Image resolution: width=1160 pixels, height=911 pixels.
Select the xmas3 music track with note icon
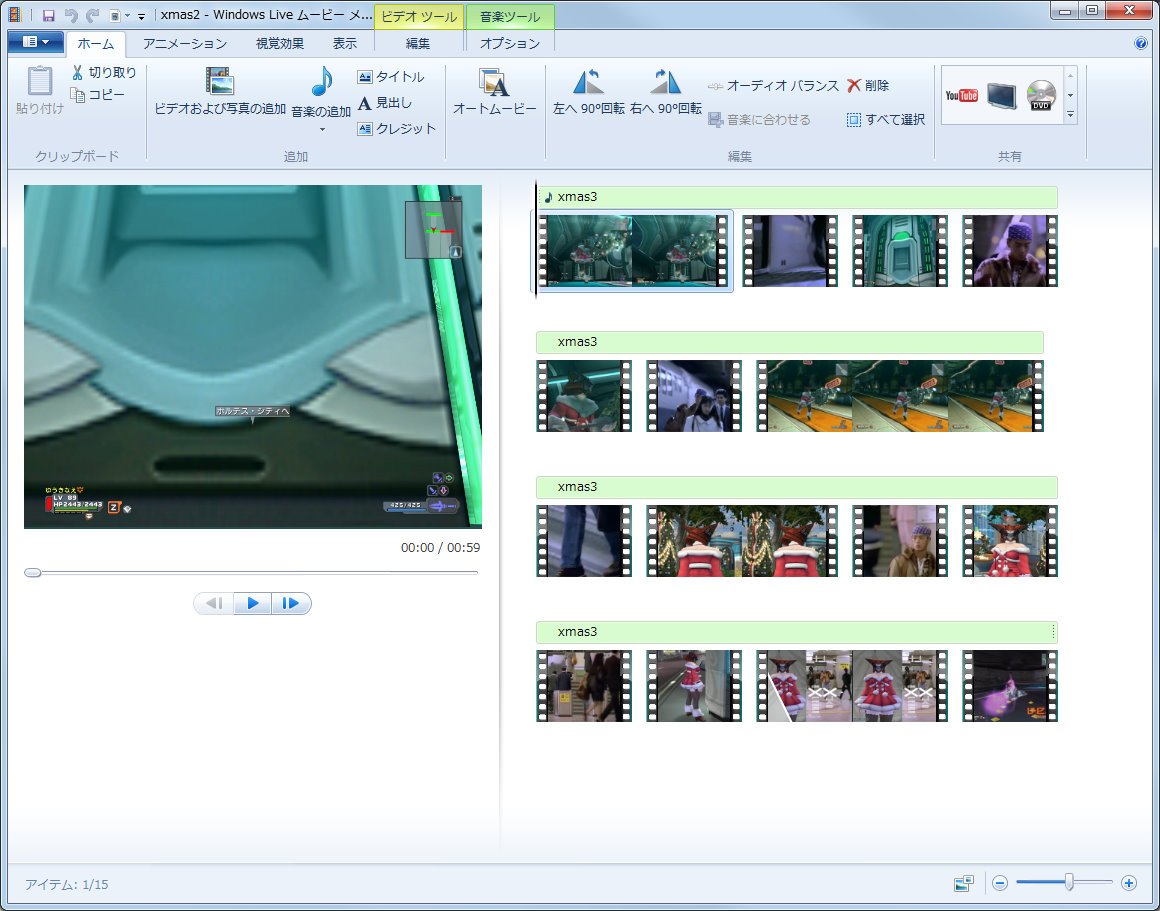797,197
